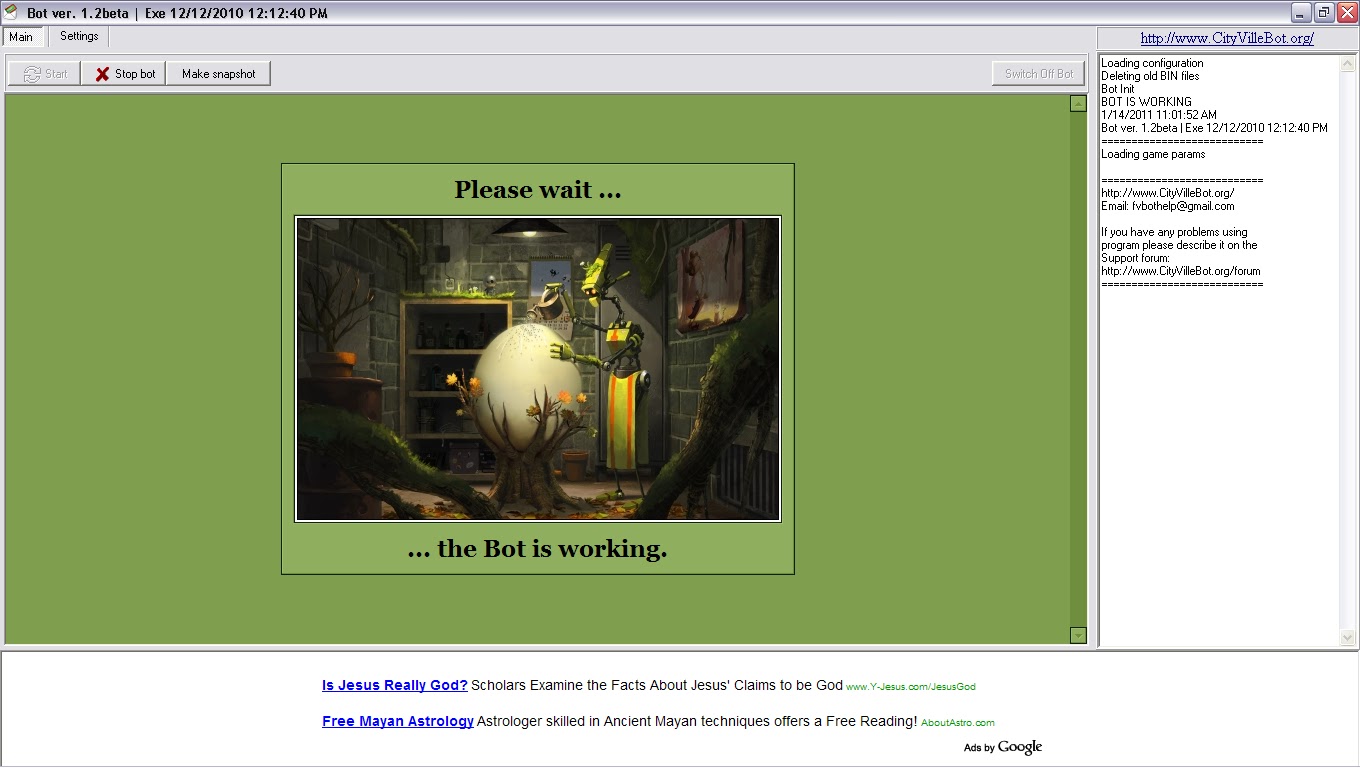Click the Stop bot button
1360x768 pixels.
click(126, 74)
